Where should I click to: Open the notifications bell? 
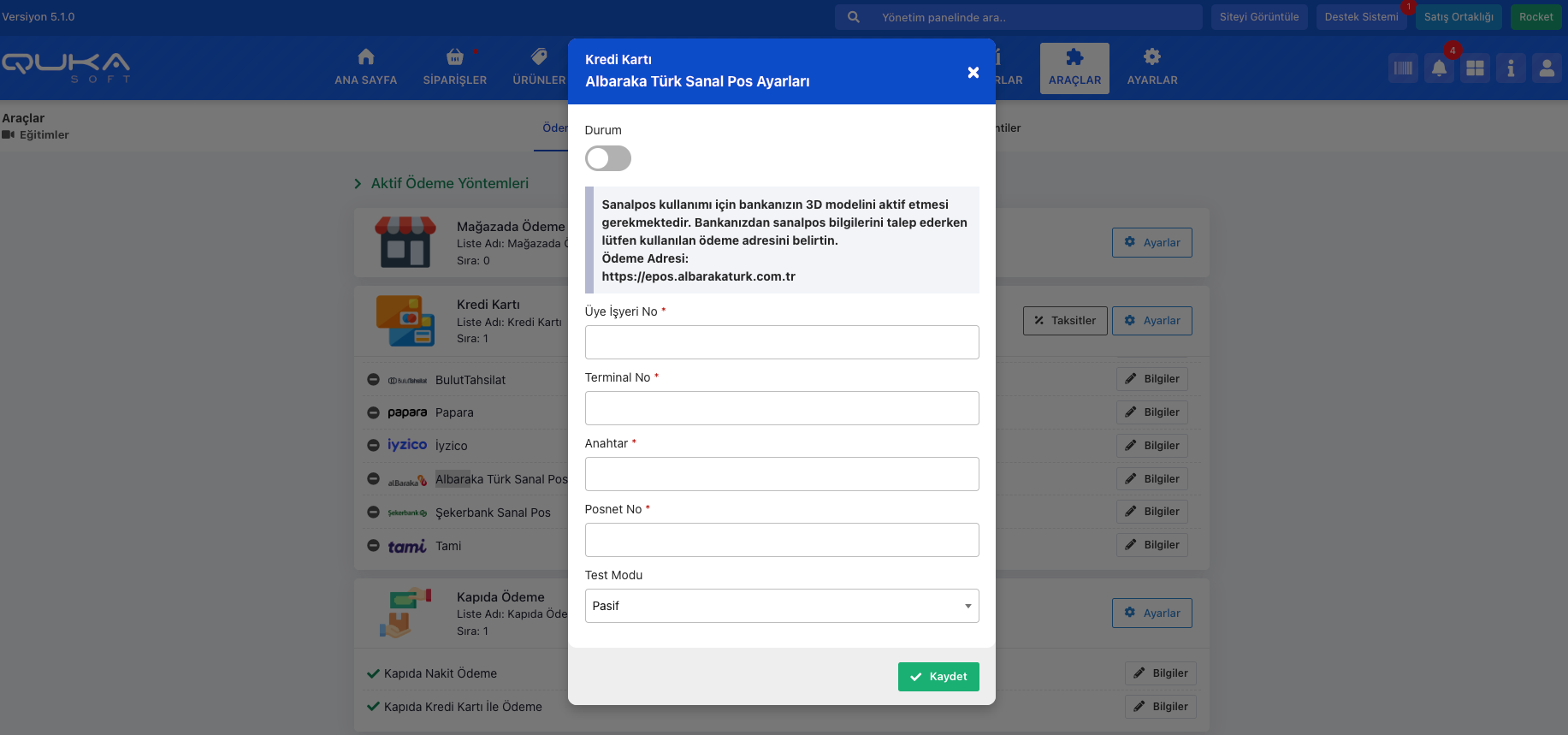[1439, 68]
